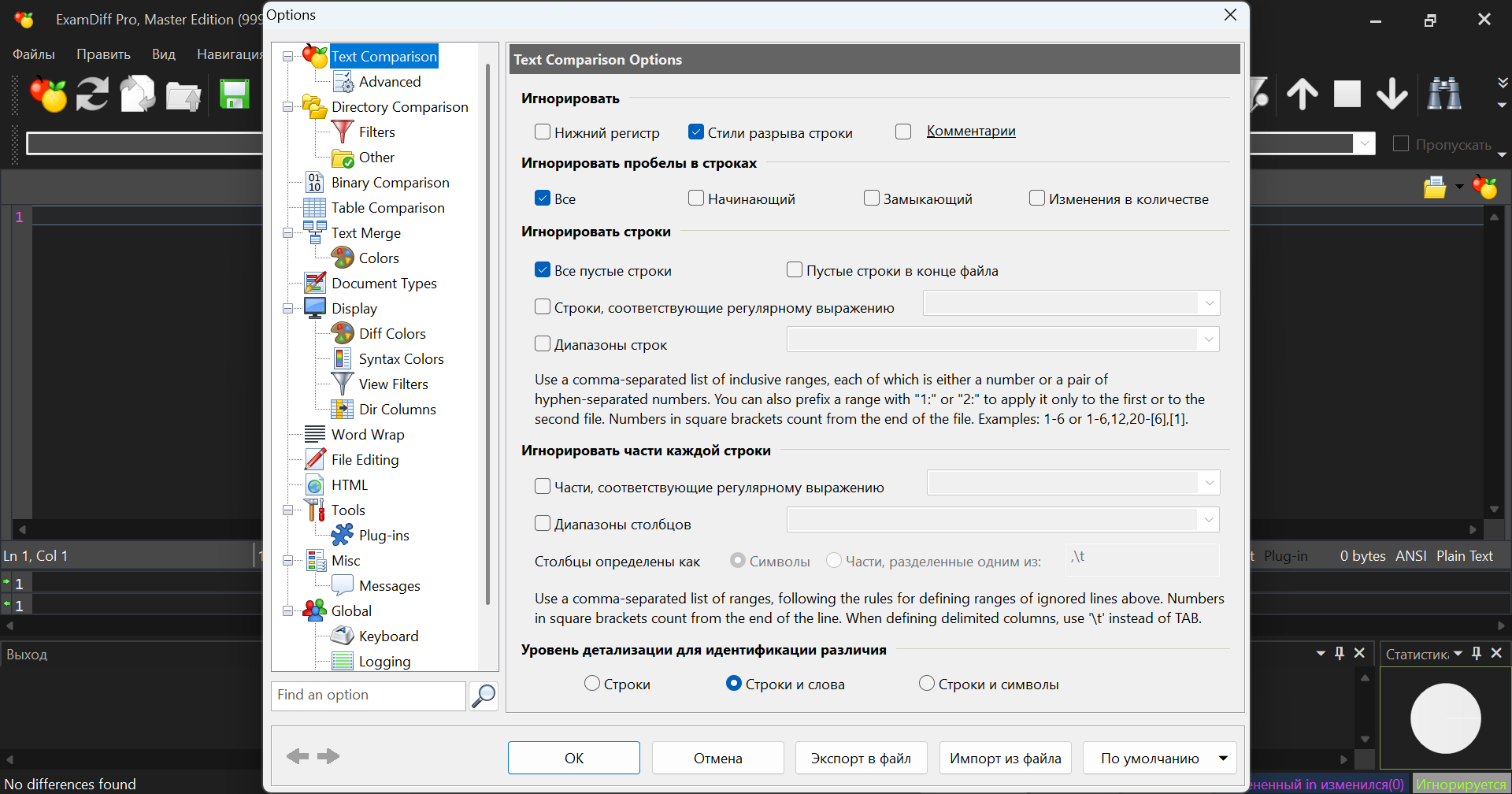Open the Править menu
The width and height of the screenshot is (1512, 794).
pyautogui.click(x=103, y=54)
